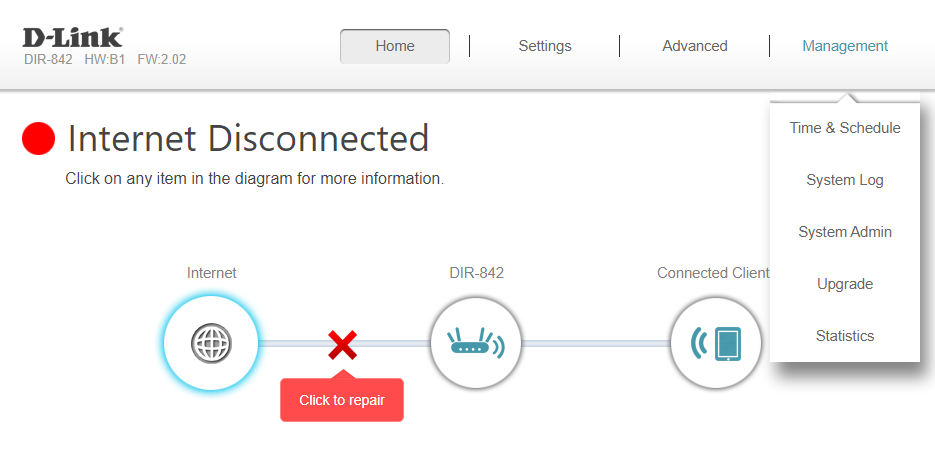The height and width of the screenshot is (454, 935).
Task: Click the DIR-842 router icon
Action: coord(476,344)
